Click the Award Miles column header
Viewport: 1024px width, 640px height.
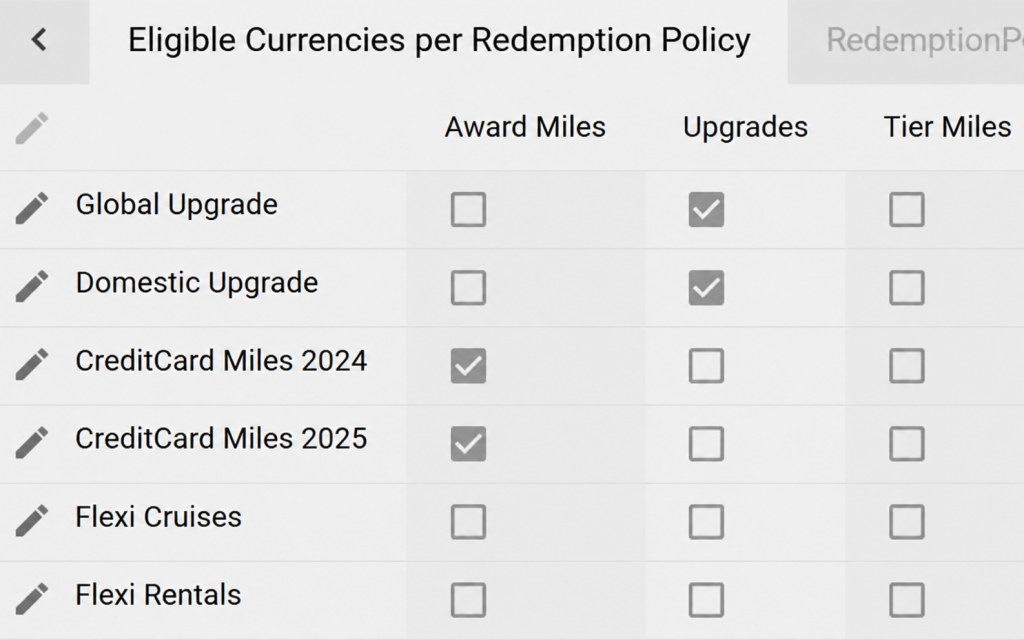pyautogui.click(x=525, y=127)
